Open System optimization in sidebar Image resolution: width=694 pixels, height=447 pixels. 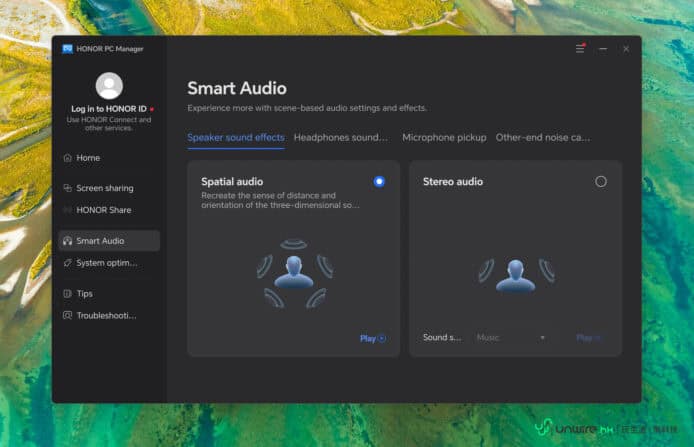point(106,263)
